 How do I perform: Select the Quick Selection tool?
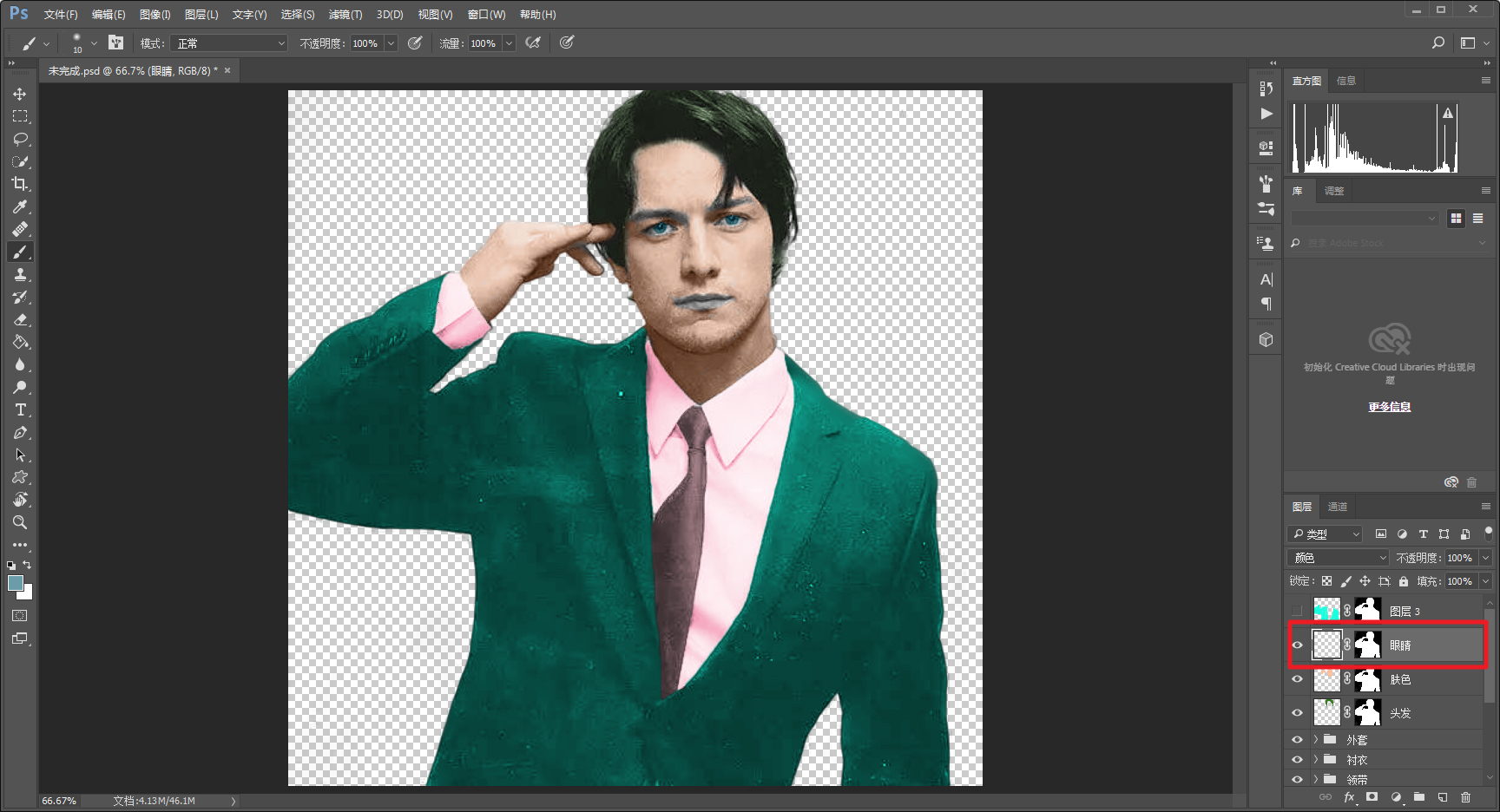click(20, 161)
